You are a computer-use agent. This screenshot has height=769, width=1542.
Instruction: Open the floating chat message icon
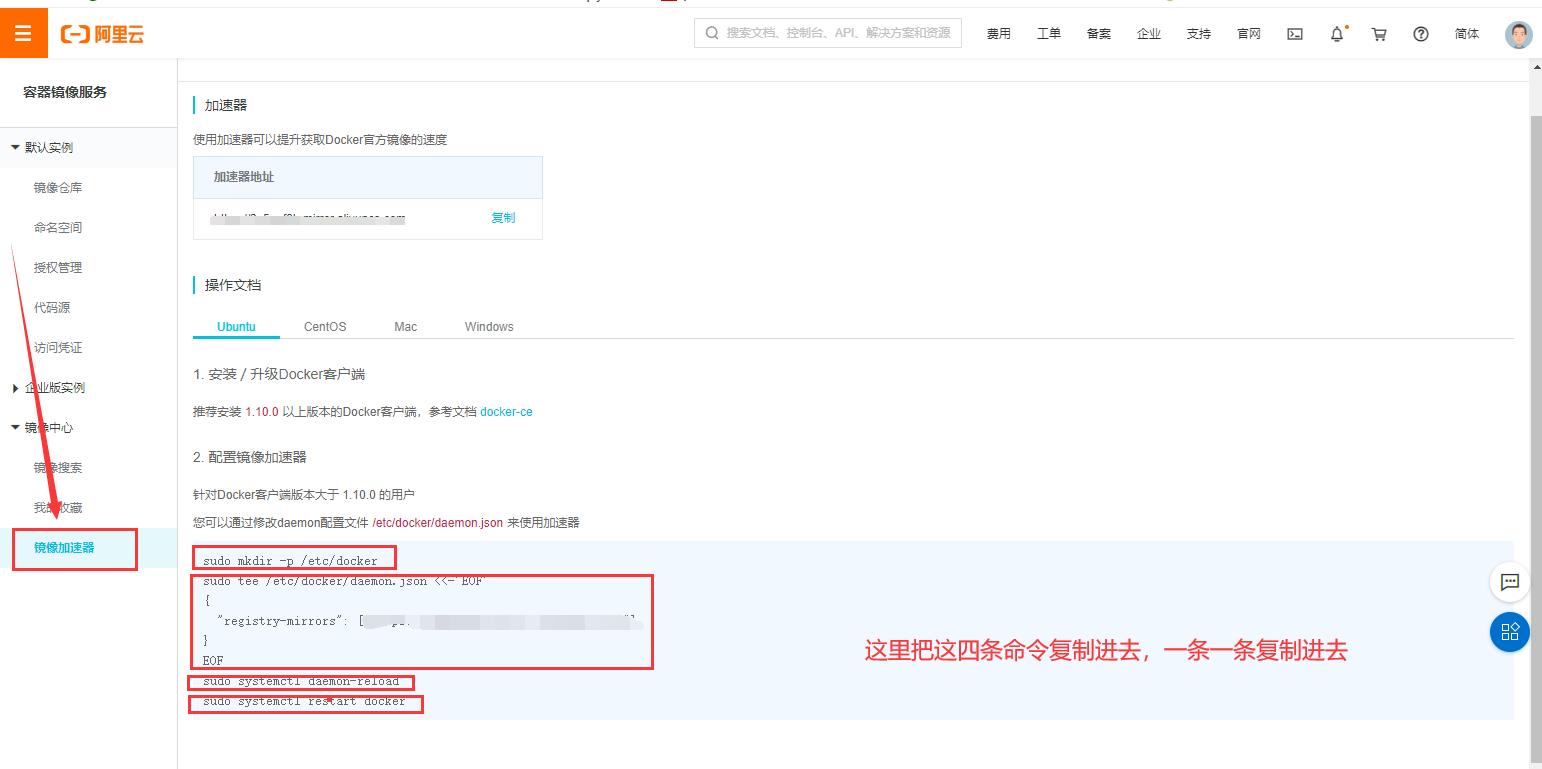1510,582
